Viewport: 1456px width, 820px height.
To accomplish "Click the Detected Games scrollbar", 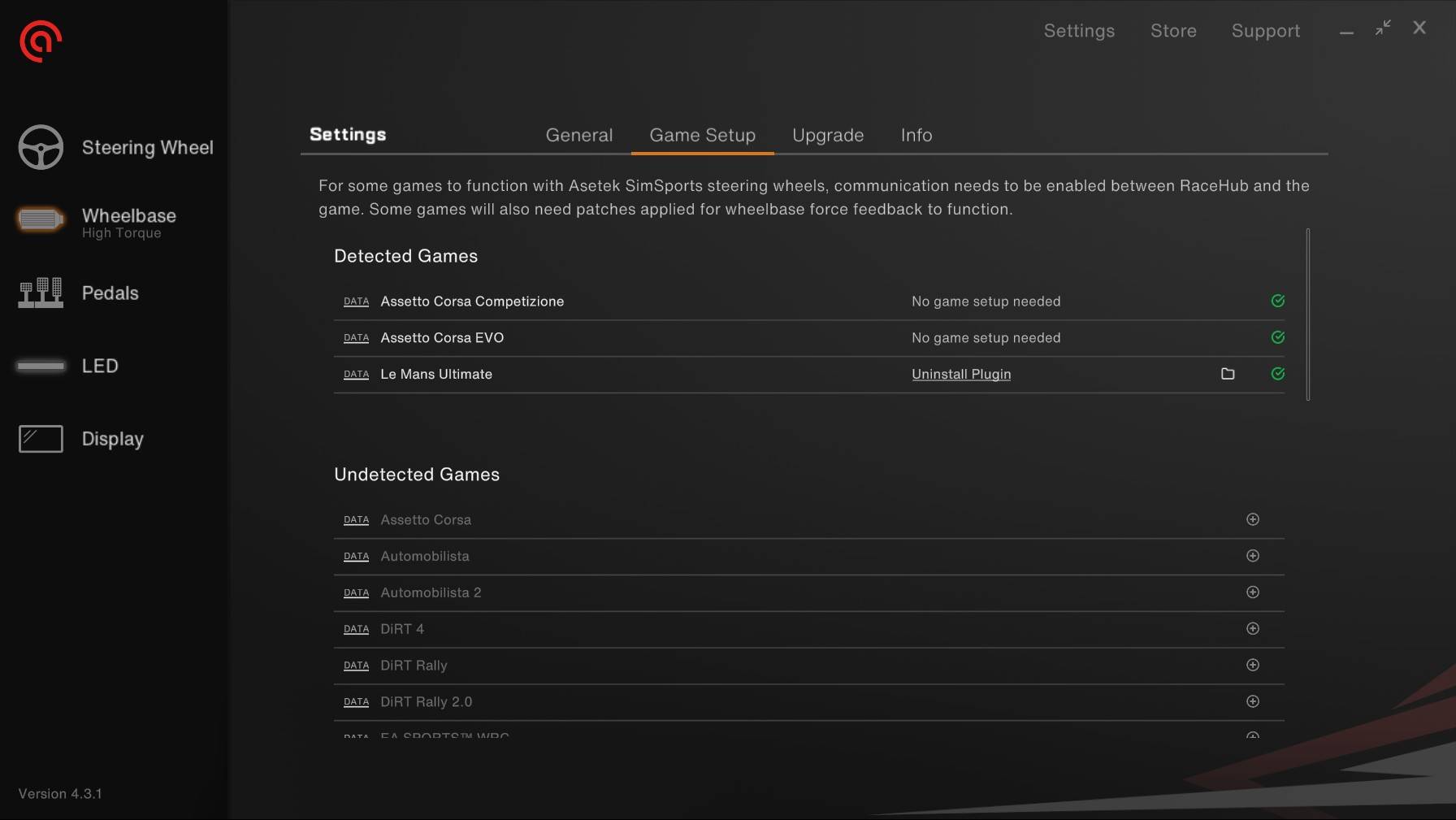I will [x=1307, y=315].
